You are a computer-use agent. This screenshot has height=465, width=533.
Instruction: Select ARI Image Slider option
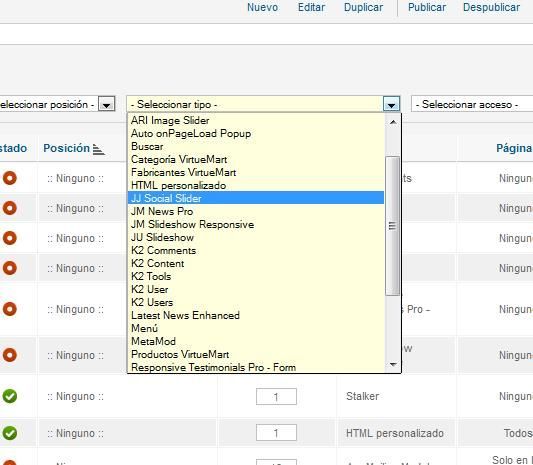[x=256, y=120]
